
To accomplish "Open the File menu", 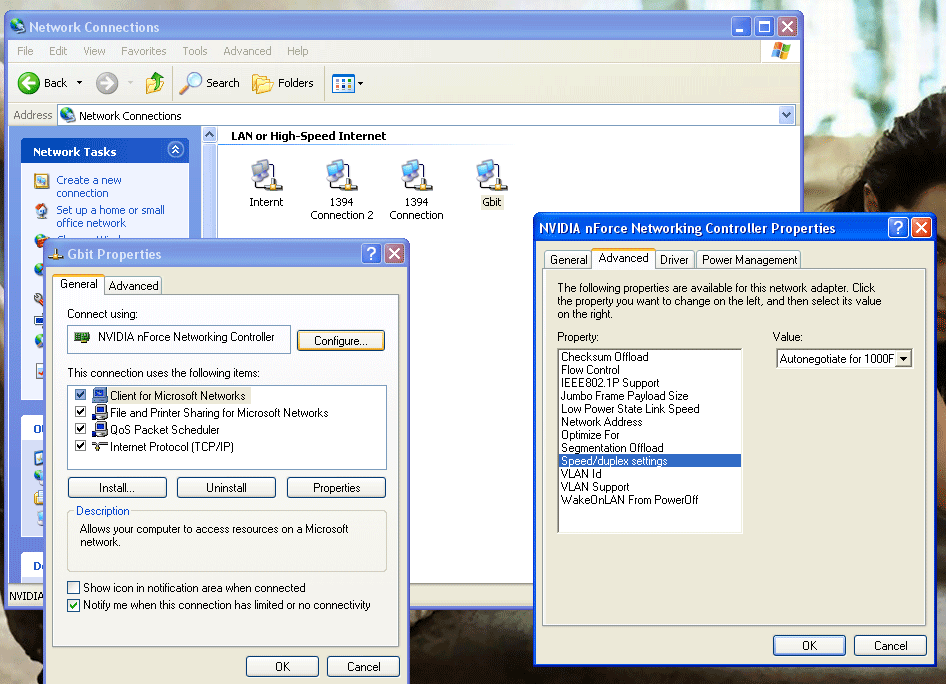I will (25, 51).
